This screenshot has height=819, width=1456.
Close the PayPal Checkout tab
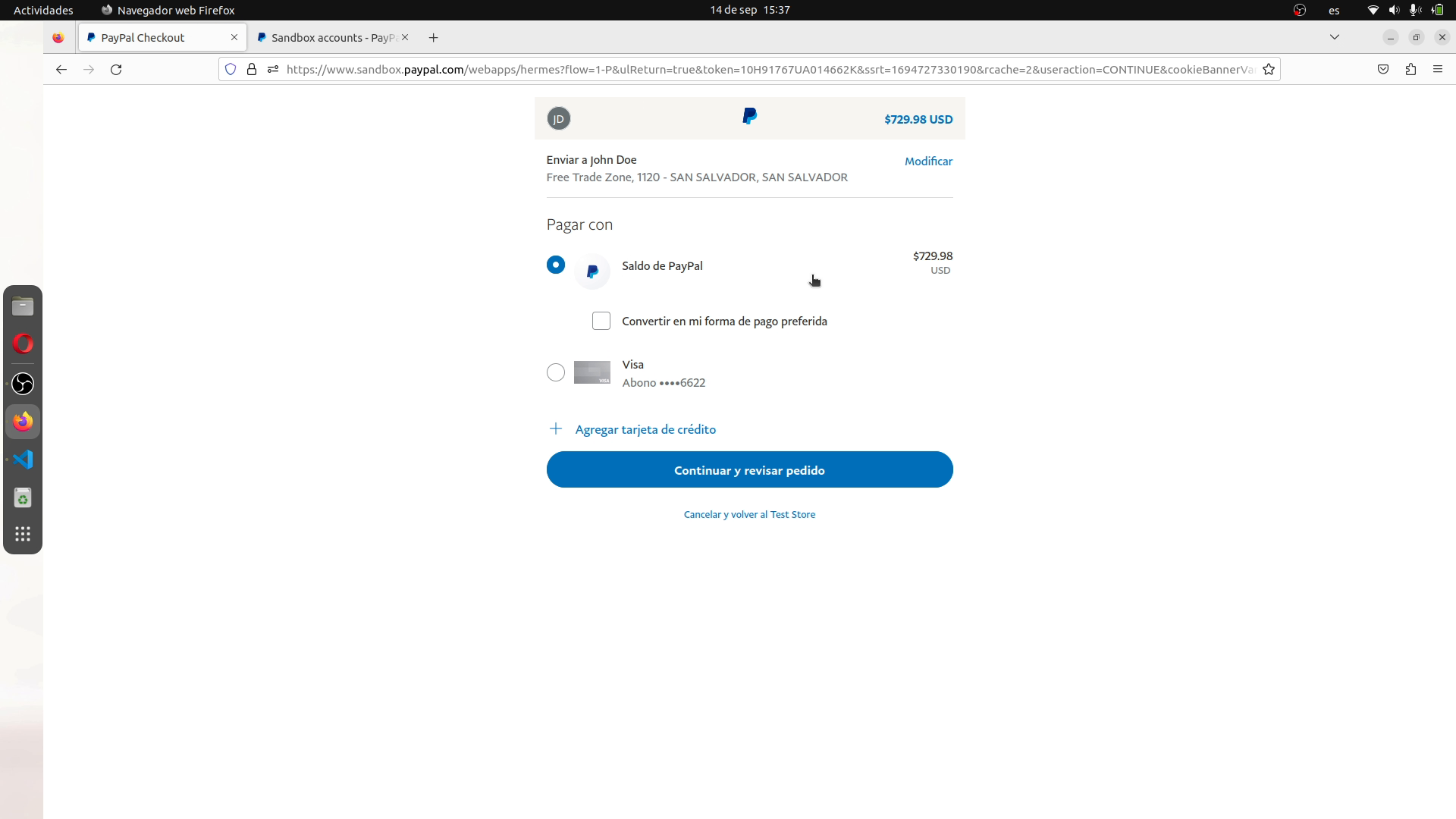pyautogui.click(x=234, y=37)
